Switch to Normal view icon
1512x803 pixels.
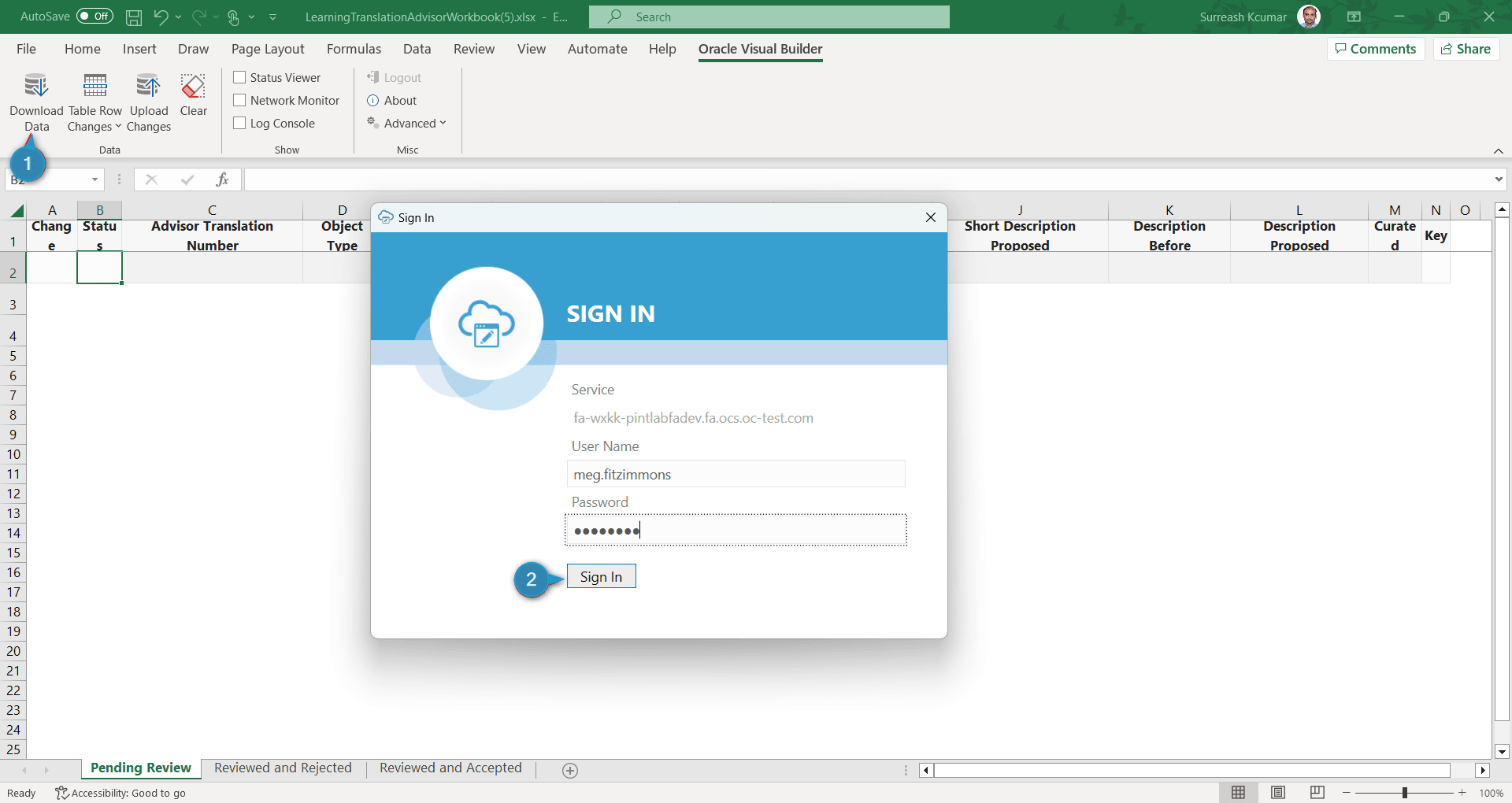pyautogui.click(x=1239, y=793)
